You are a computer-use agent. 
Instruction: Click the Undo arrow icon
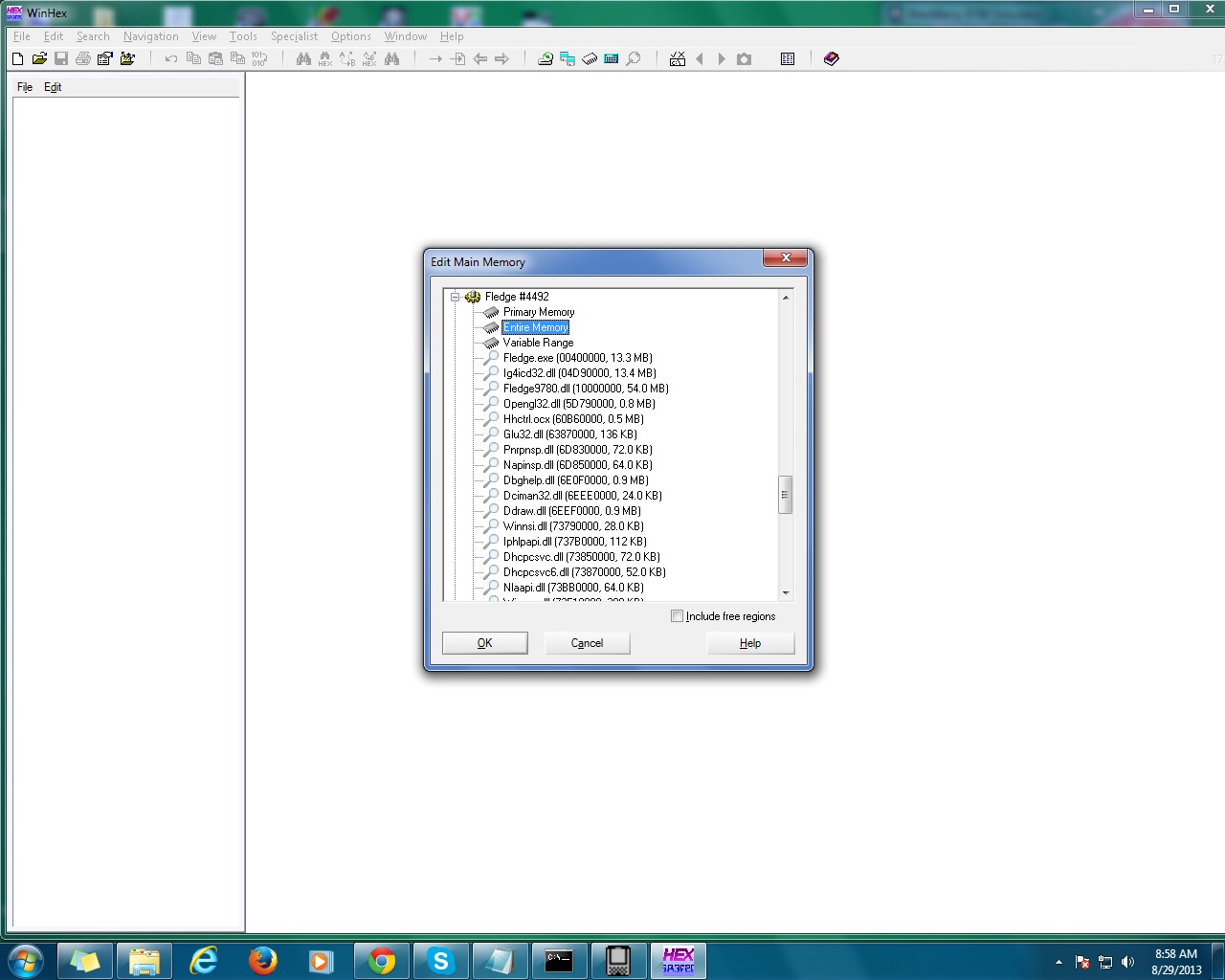point(170,59)
